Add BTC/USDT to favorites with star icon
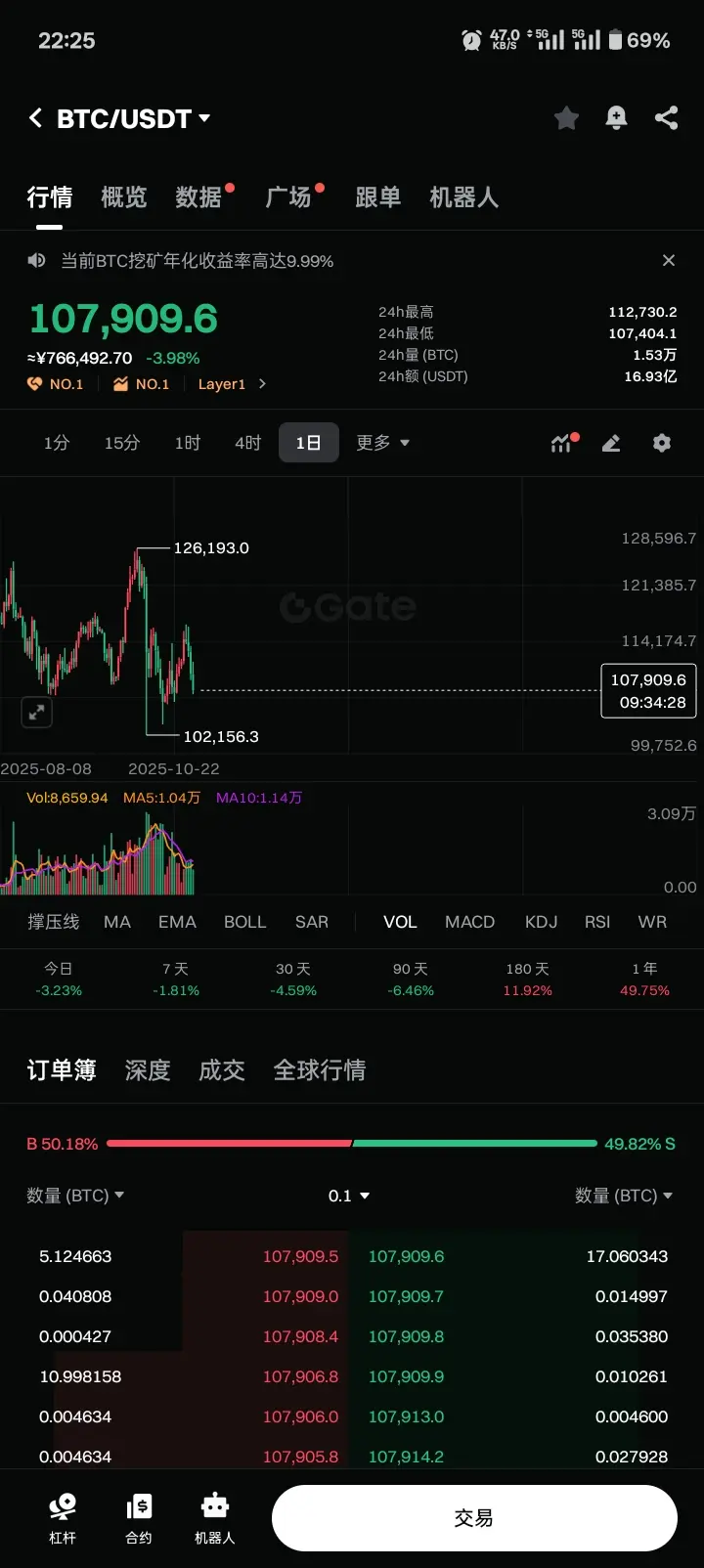Screen dimensions: 704x1568 click(x=566, y=118)
